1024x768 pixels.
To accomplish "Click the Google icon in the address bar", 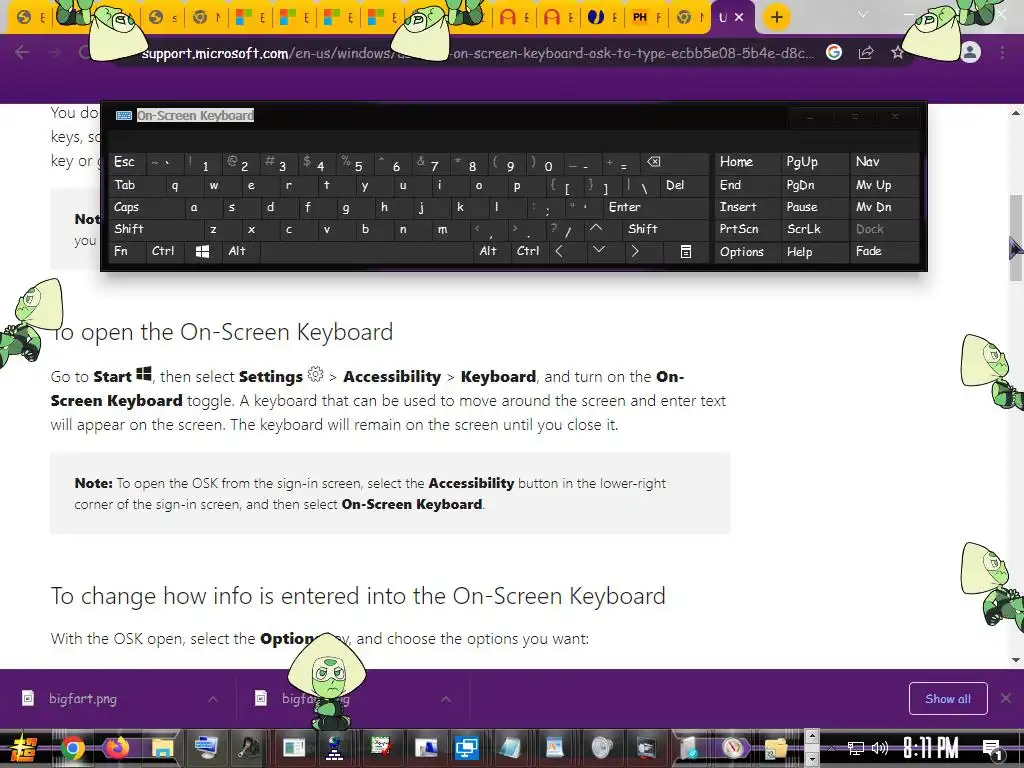I will [x=834, y=53].
